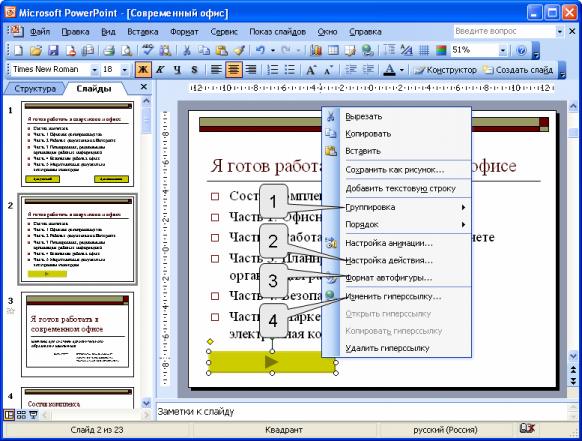Click the Создать слайд button
Viewport: 582px width, 441px height.
click(x=518, y=70)
